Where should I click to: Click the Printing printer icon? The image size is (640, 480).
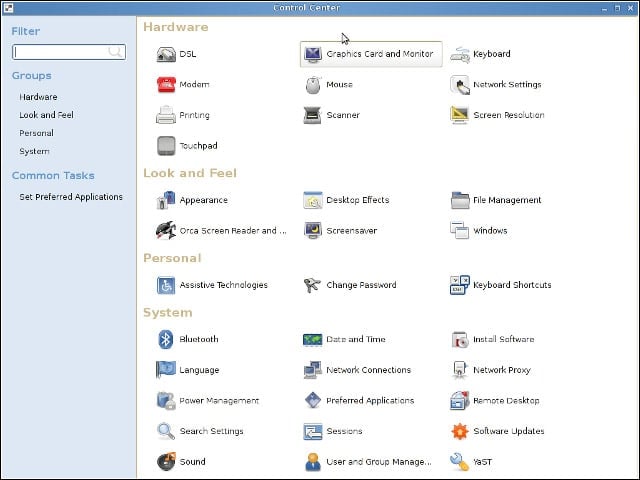[x=166, y=115]
